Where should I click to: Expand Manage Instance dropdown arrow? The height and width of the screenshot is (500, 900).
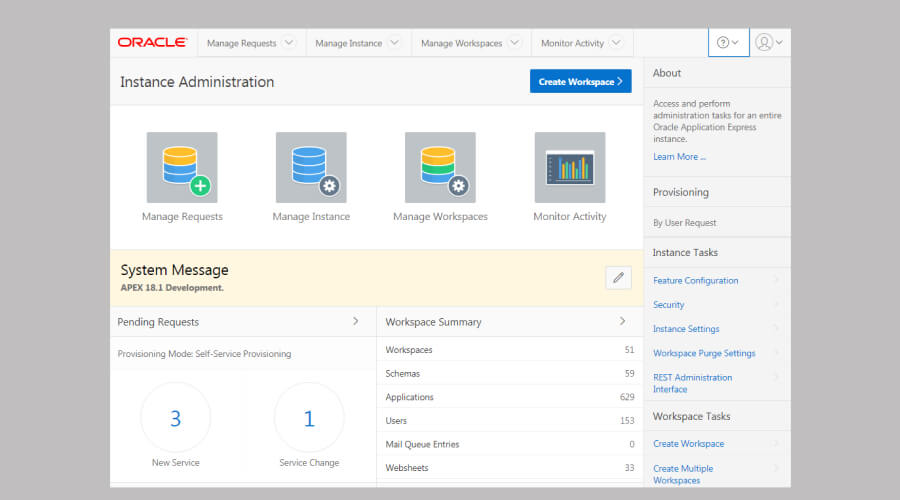(394, 42)
